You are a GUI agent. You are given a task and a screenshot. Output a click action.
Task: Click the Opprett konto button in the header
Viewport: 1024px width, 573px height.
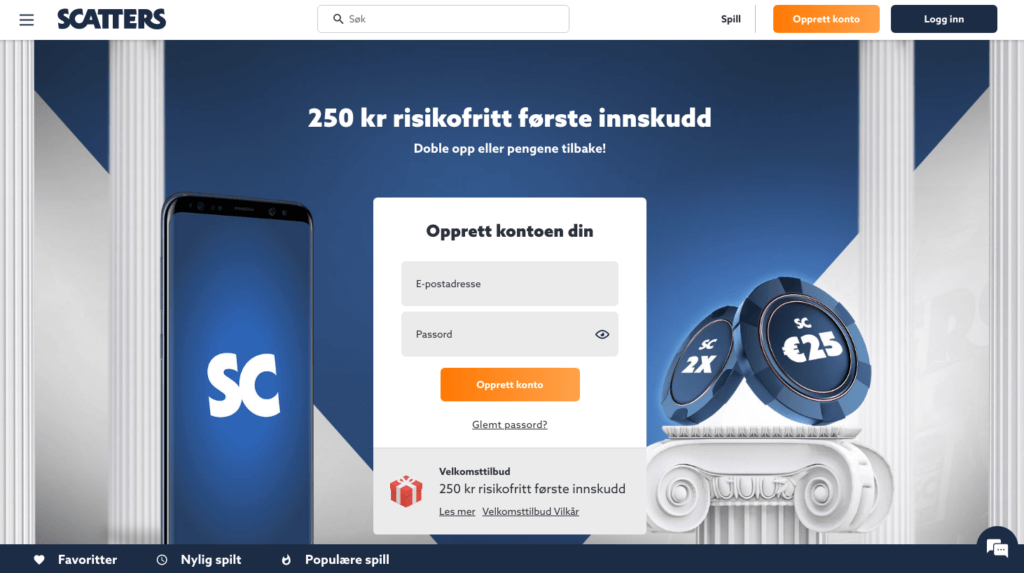[826, 19]
